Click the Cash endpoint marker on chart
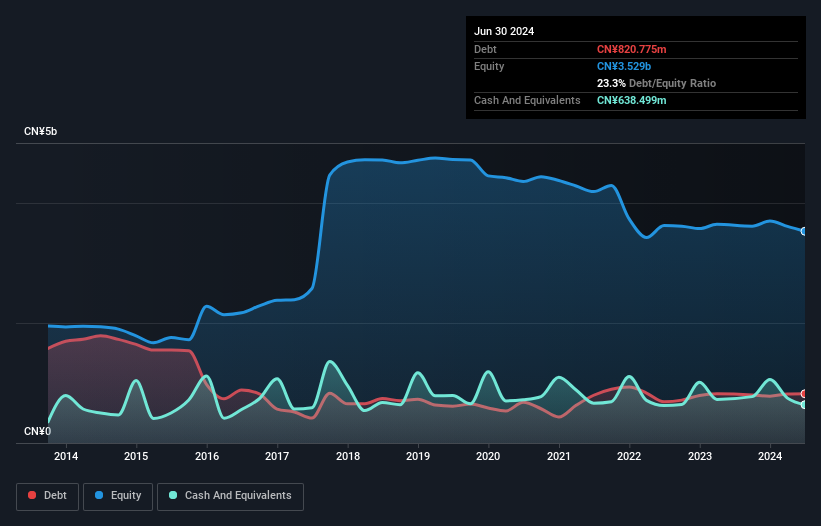This screenshot has height=526, width=821. (804, 405)
